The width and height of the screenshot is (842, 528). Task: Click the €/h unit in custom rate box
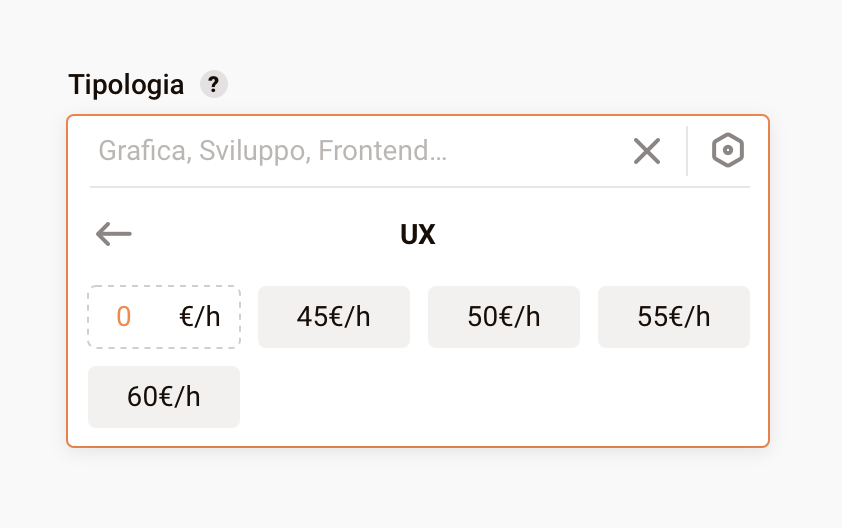pyautogui.click(x=200, y=317)
